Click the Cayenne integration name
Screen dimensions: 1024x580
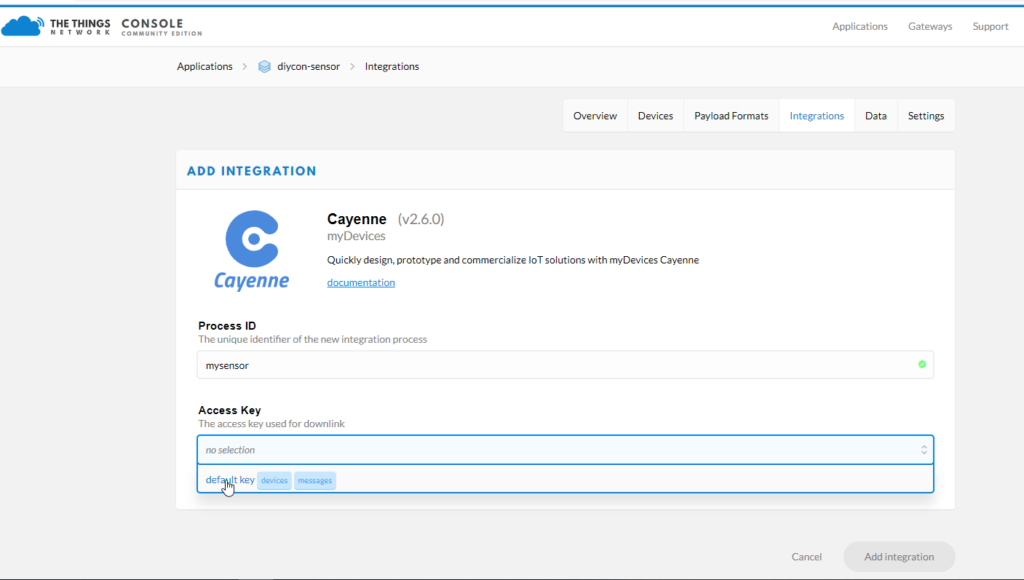pyautogui.click(x=357, y=219)
